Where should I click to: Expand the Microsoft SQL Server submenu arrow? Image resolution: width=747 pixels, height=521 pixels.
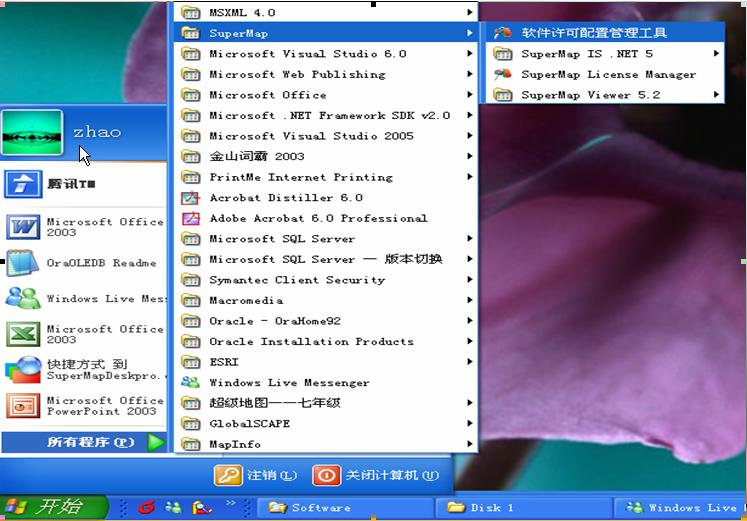[x=470, y=238]
